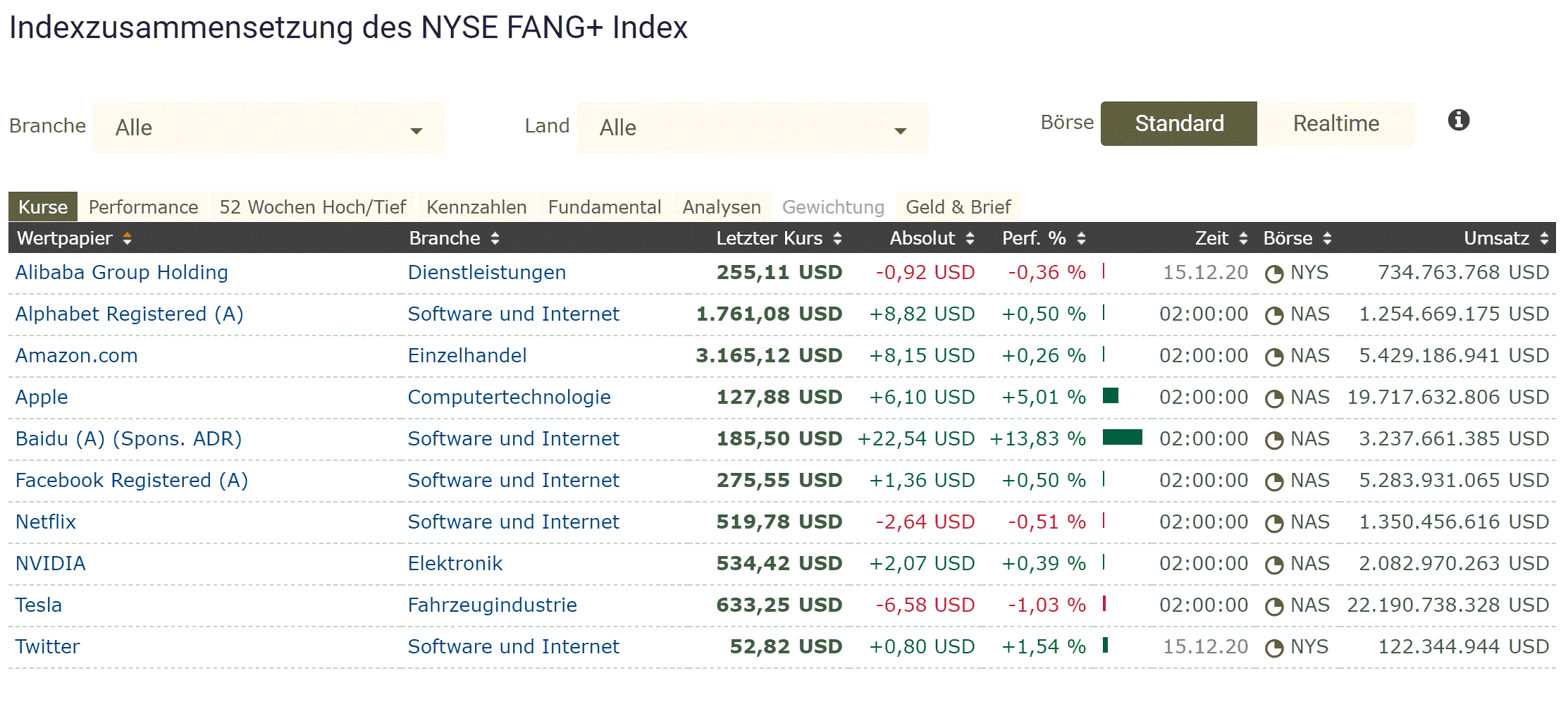The image size is (1568, 702).
Task: Click the info icon beside Realtime
Action: point(1458,121)
